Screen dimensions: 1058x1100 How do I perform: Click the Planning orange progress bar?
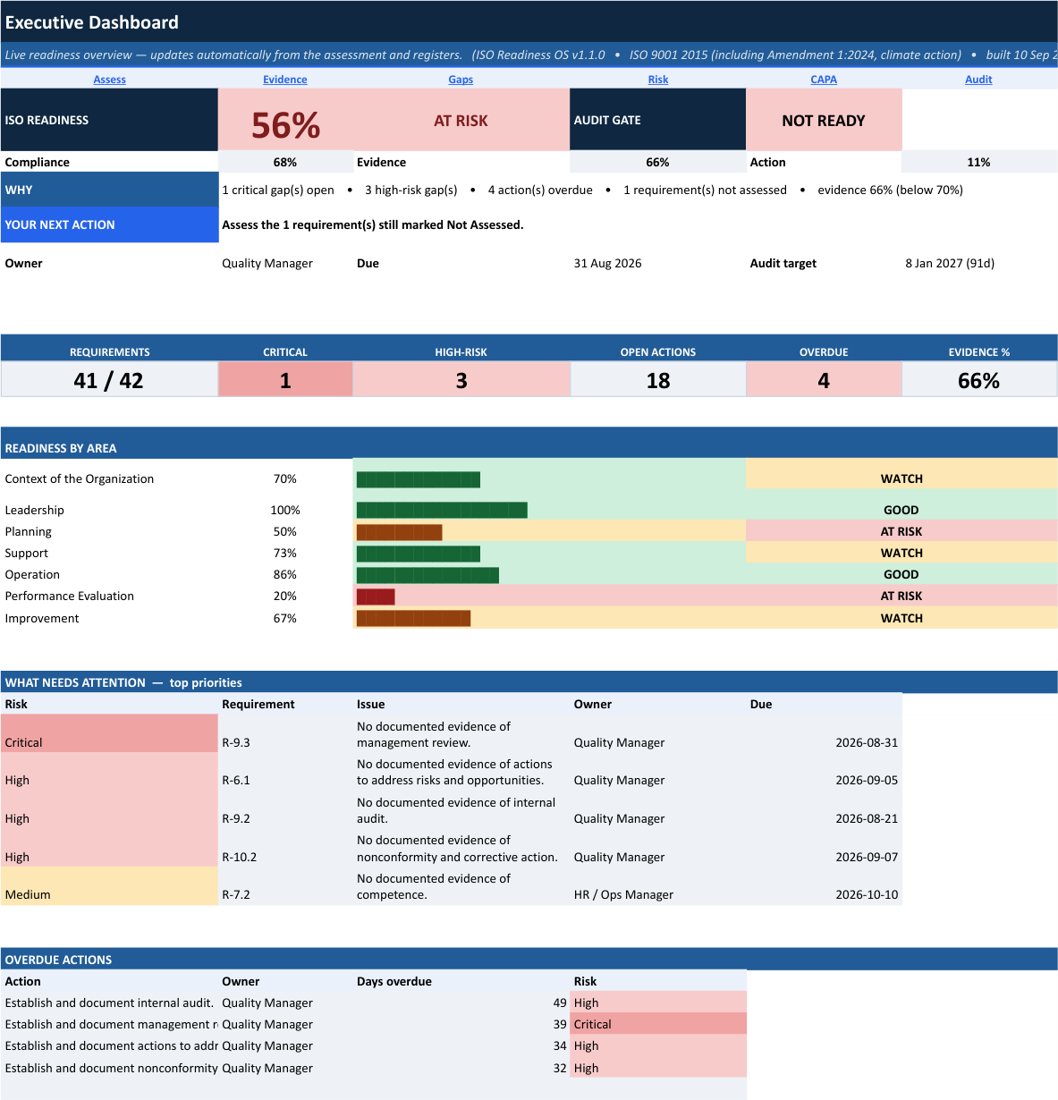tap(399, 532)
